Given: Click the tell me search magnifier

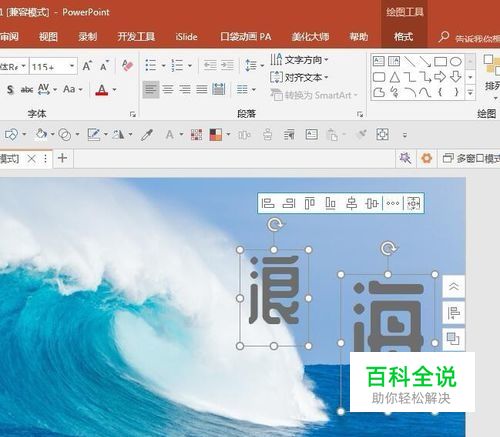Looking at the screenshot, I should (x=444, y=36).
